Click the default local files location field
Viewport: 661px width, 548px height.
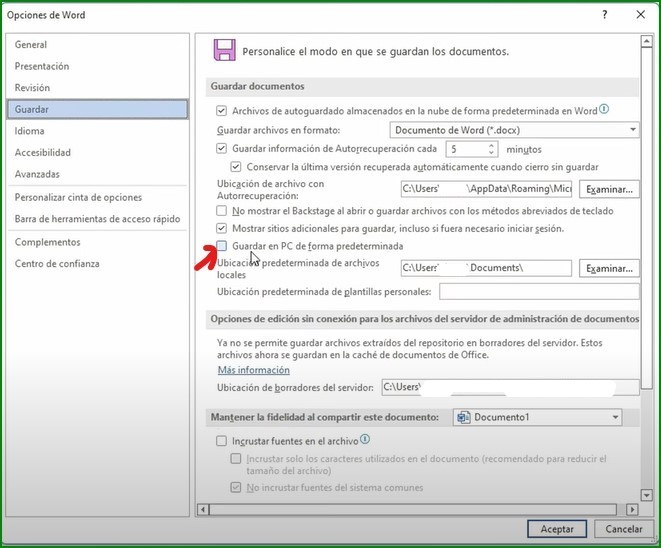click(486, 268)
